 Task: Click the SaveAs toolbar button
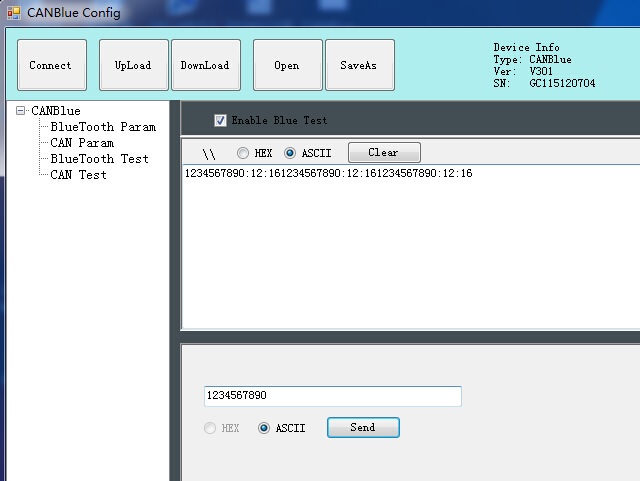click(359, 66)
